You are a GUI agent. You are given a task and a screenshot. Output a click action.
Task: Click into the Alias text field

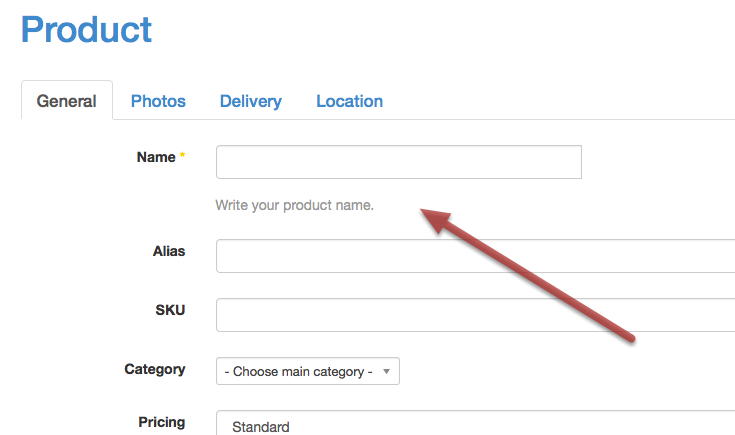click(475, 255)
